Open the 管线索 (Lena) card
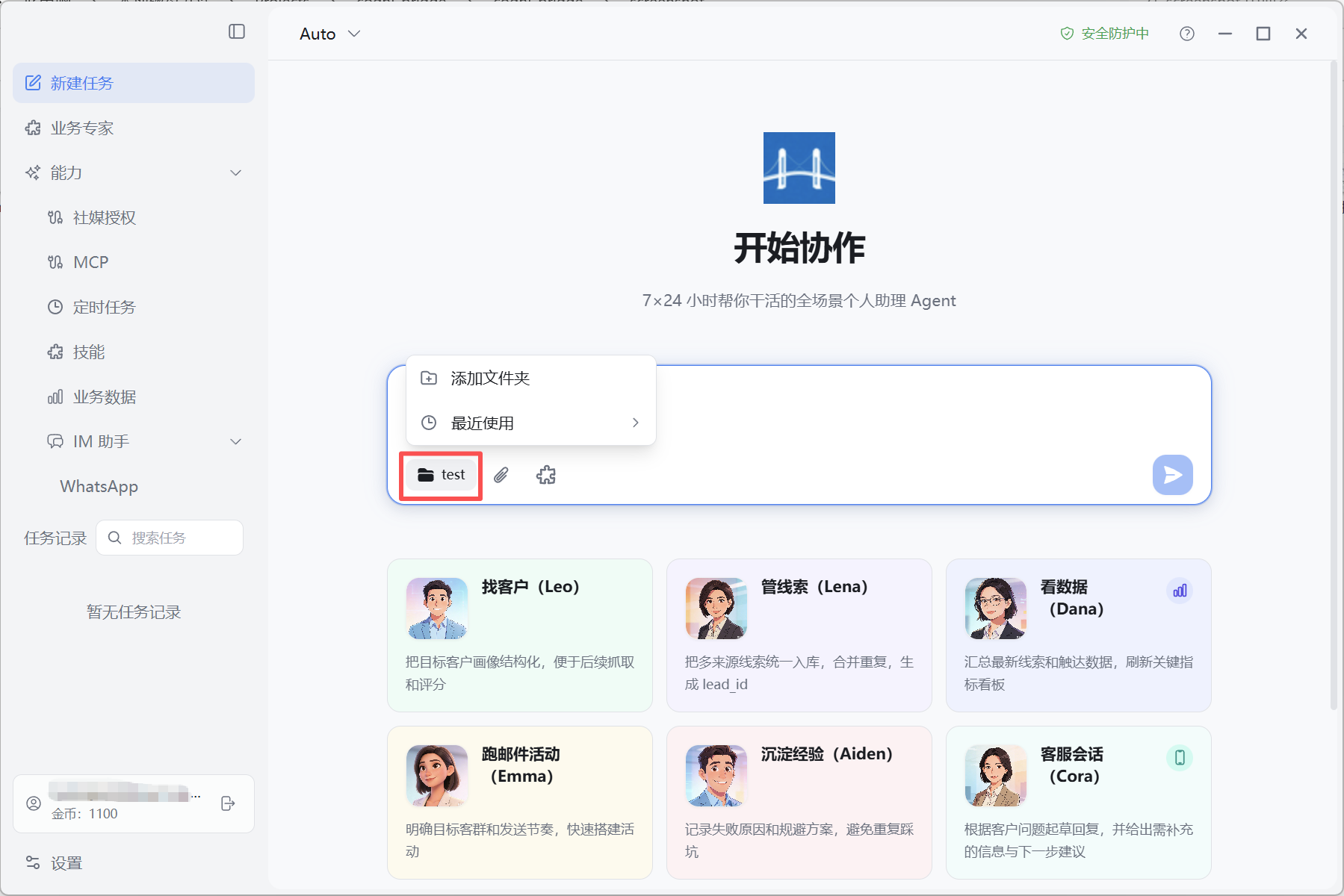This screenshot has width=1344, height=896. pos(799,635)
